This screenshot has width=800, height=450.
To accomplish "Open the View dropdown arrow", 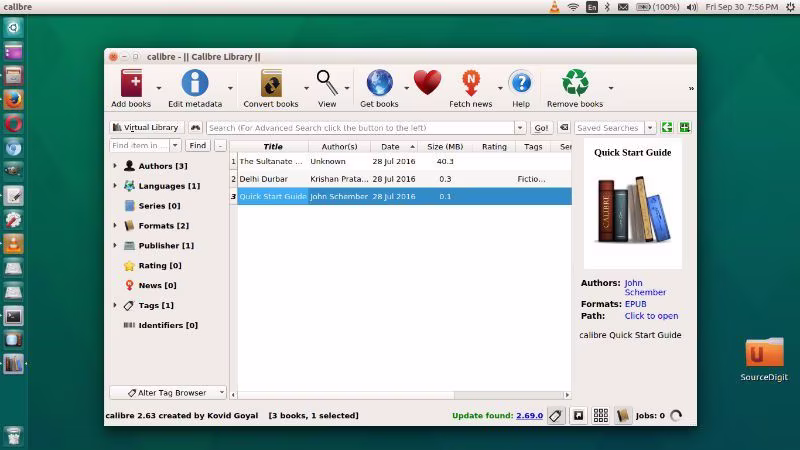I will click(x=347, y=88).
